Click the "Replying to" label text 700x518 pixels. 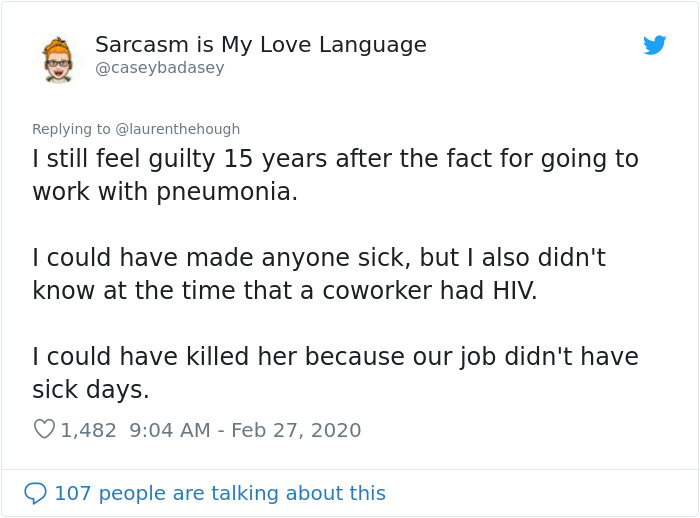pos(71,129)
